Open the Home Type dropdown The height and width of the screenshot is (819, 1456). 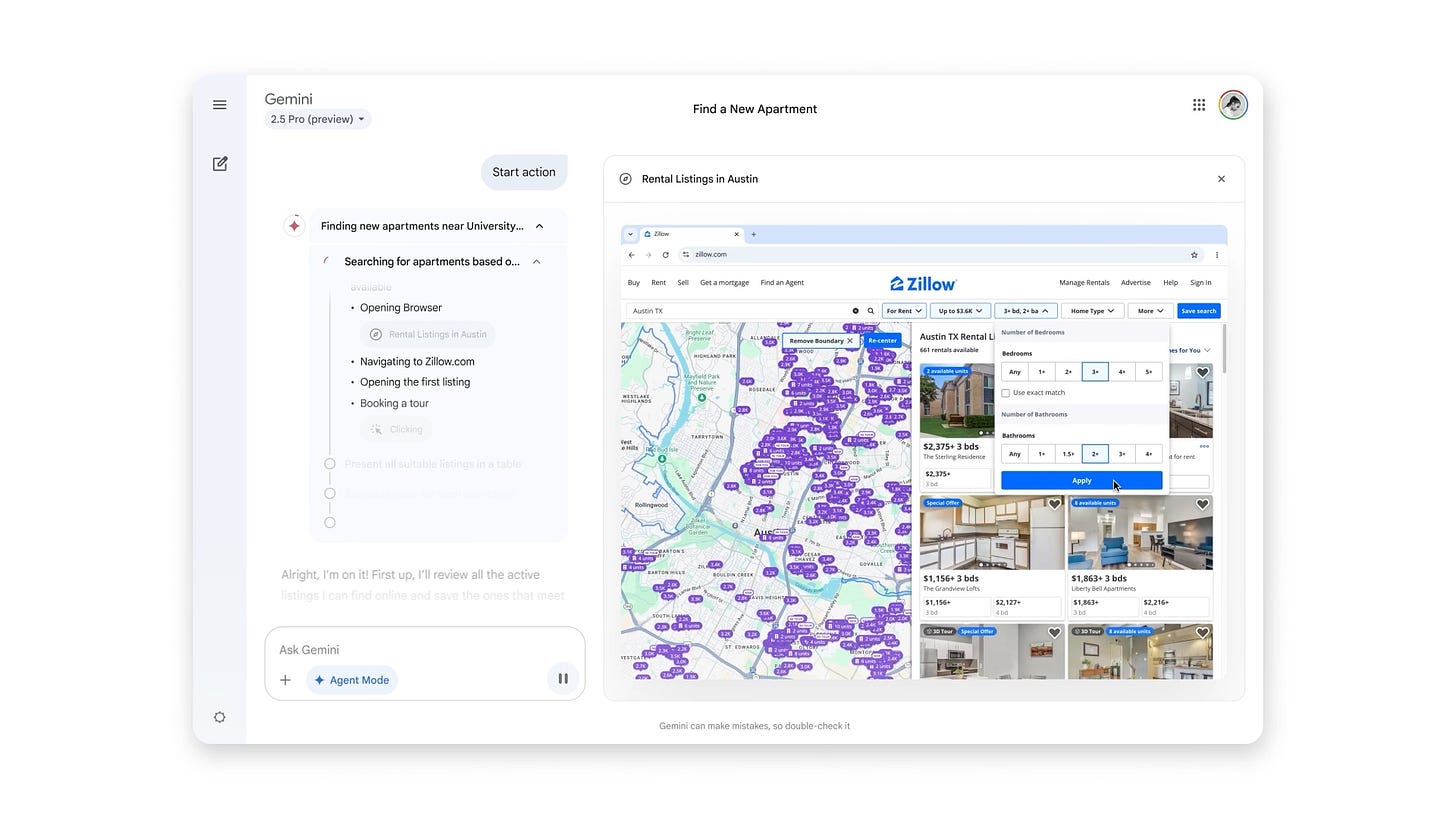(1092, 311)
